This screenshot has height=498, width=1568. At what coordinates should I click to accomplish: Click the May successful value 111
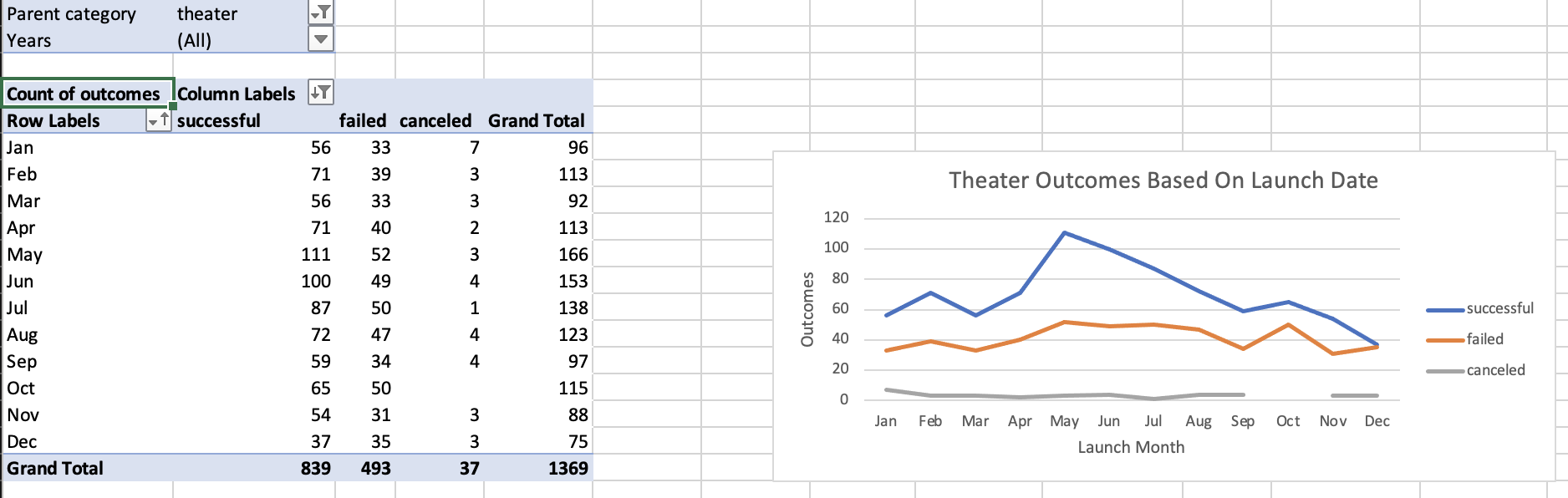[316, 254]
